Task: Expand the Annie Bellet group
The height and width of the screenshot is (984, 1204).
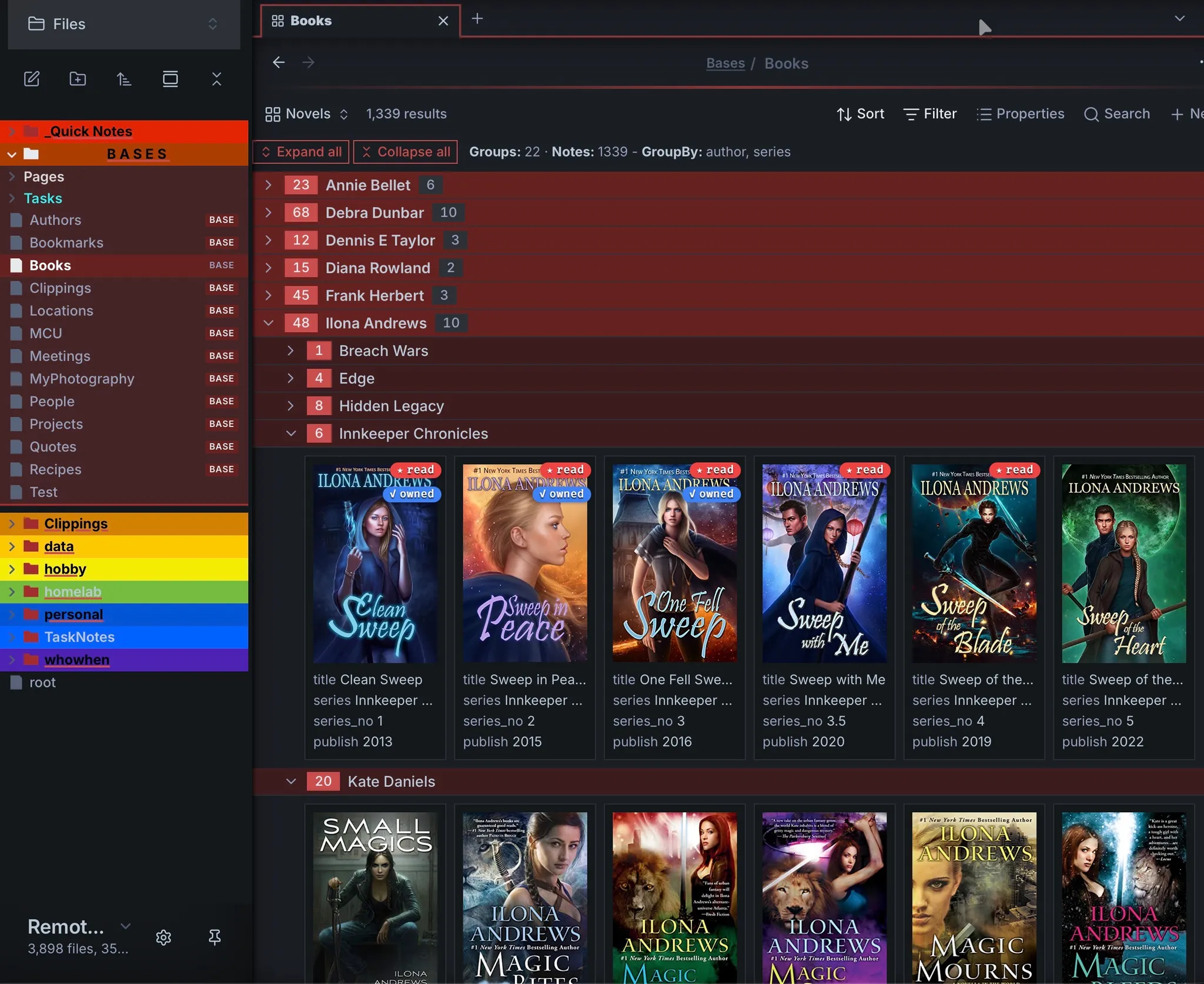Action: click(x=269, y=185)
